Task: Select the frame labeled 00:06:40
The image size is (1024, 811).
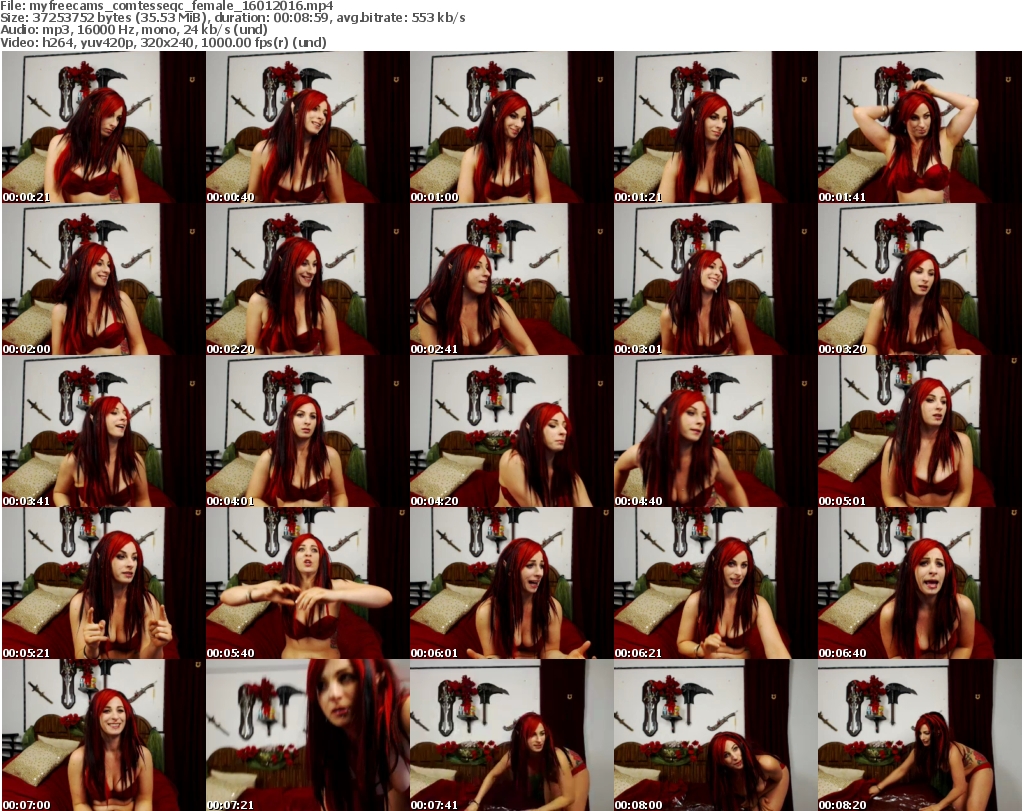Action: point(920,583)
